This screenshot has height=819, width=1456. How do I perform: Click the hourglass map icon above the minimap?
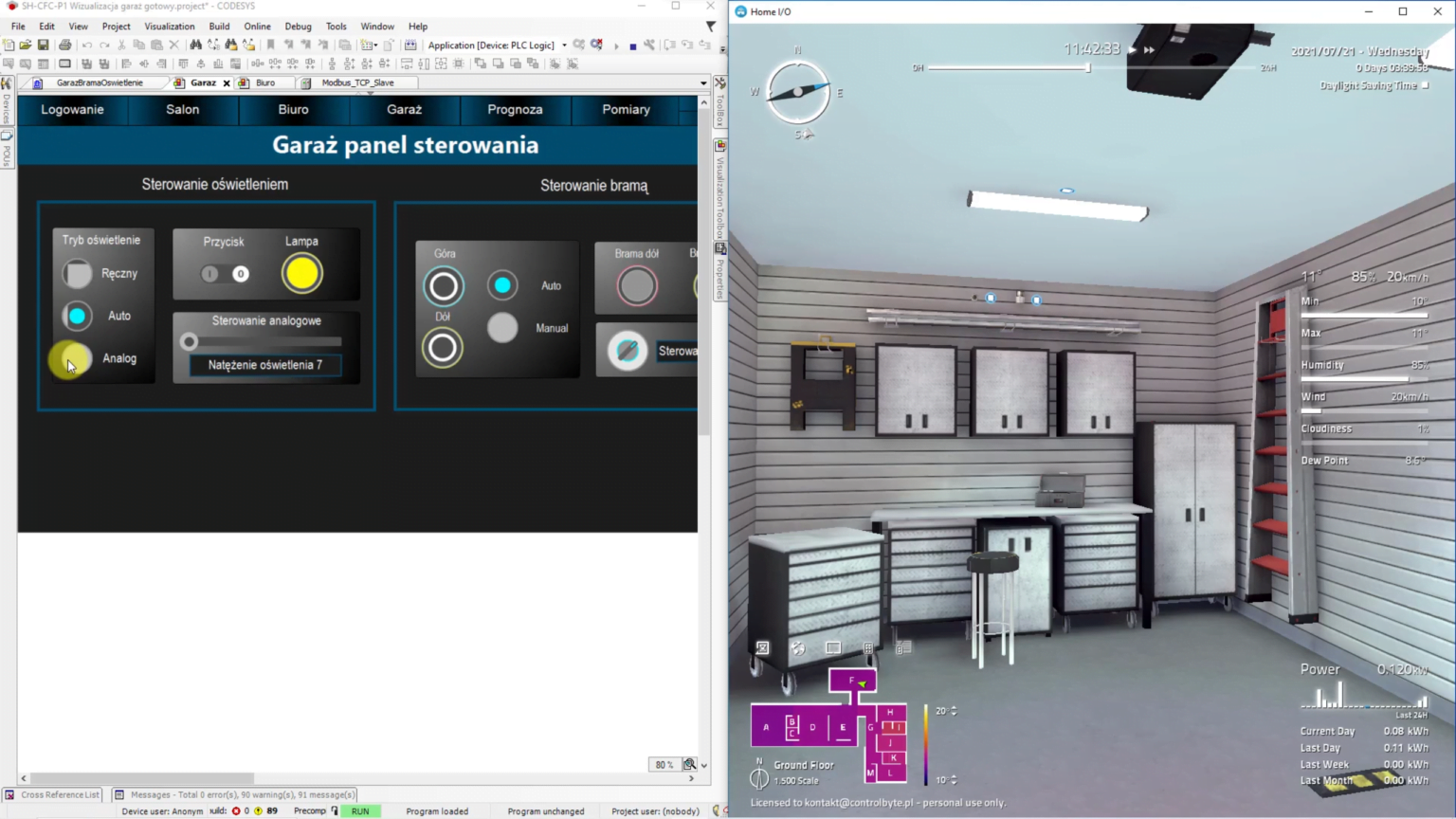[762, 648]
